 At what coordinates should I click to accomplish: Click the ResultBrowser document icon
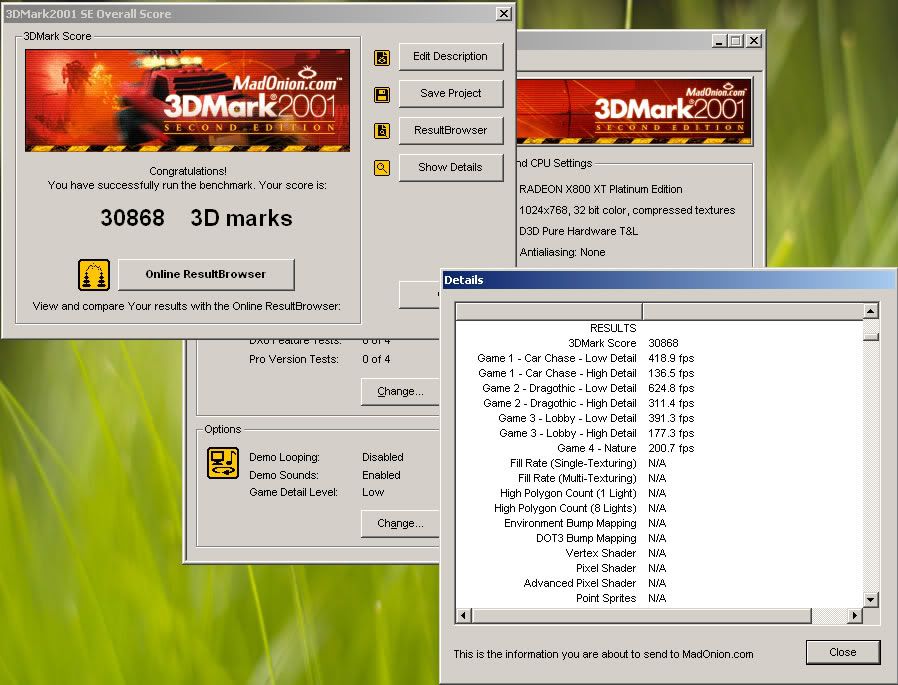tap(382, 131)
